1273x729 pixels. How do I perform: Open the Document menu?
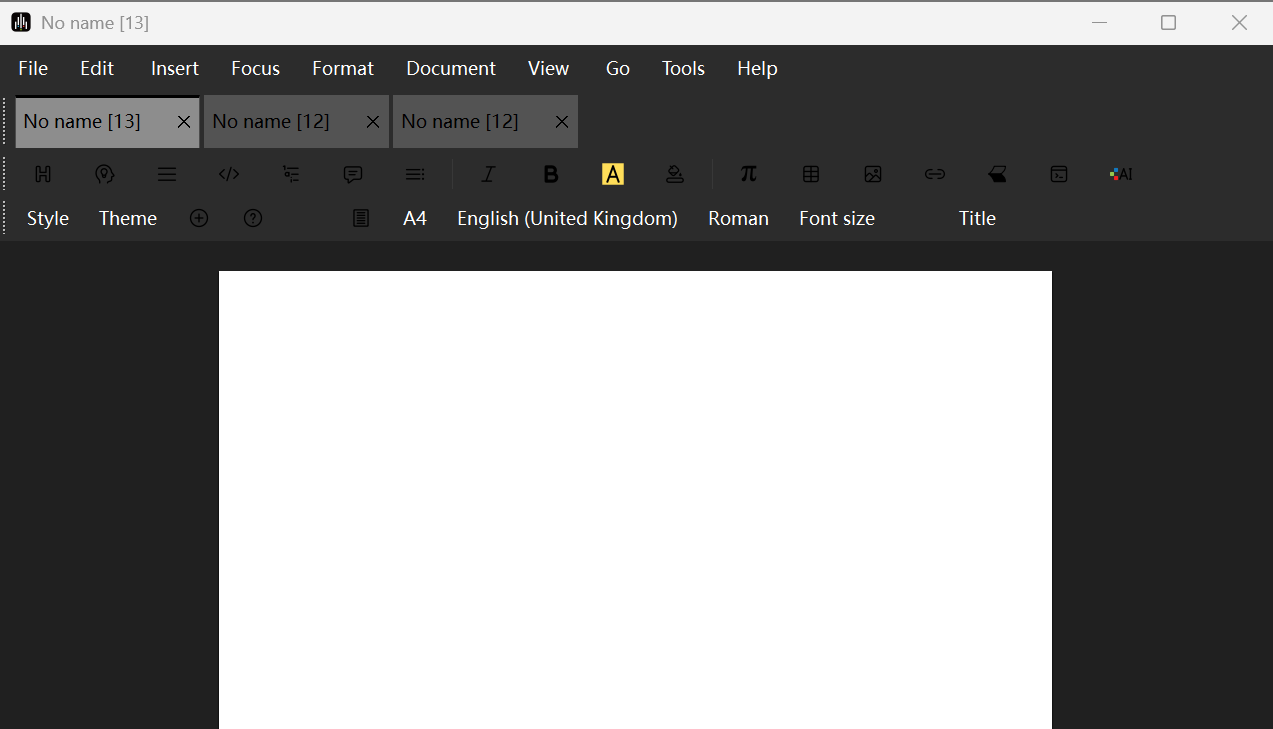451,68
